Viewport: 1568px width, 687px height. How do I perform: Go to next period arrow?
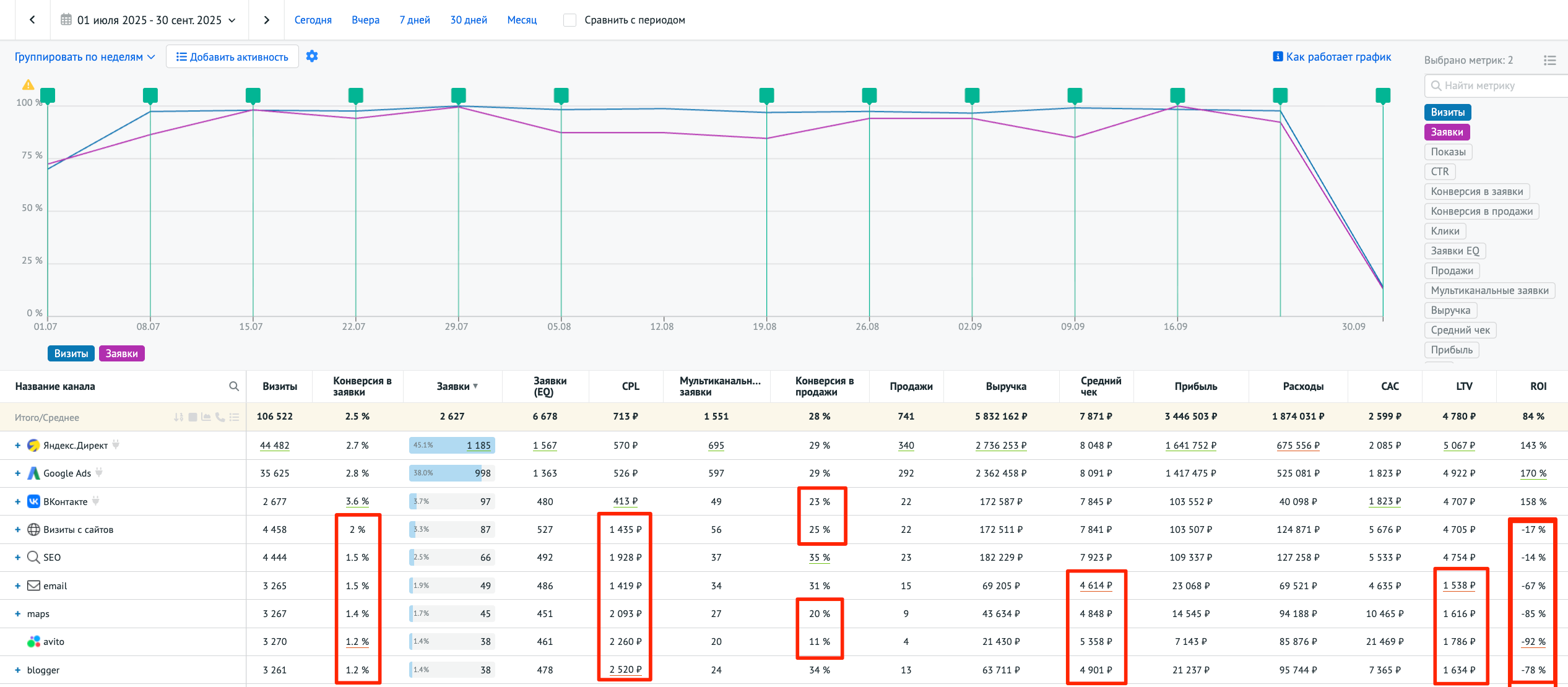266,20
